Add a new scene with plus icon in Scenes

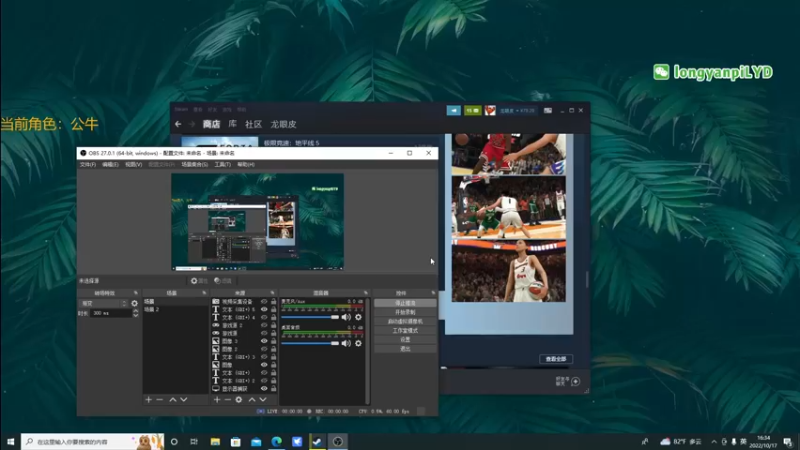click(148, 399)
